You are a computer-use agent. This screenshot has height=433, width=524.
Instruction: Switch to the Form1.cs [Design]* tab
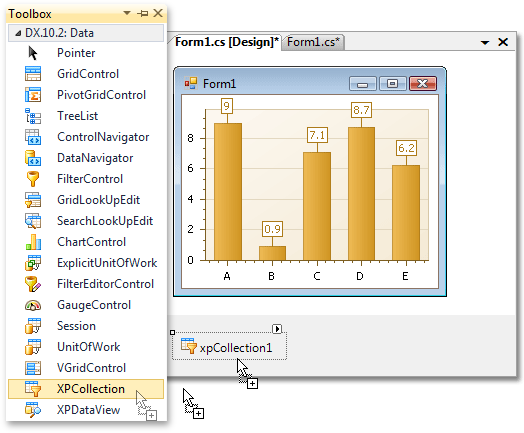227,42
